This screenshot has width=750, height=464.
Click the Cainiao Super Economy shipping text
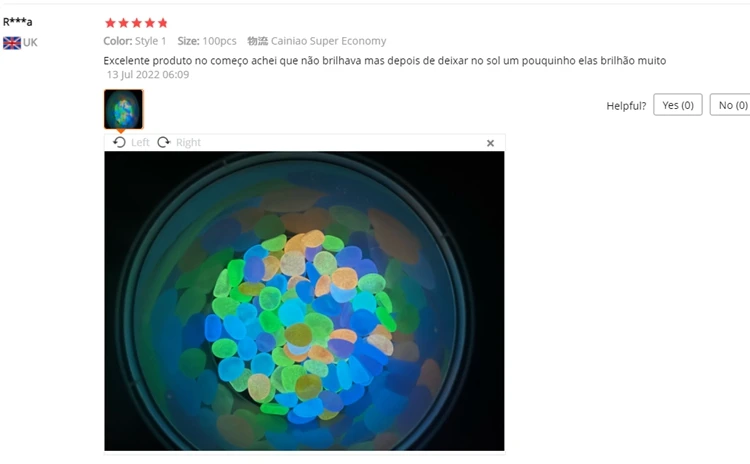click(329, 41)
